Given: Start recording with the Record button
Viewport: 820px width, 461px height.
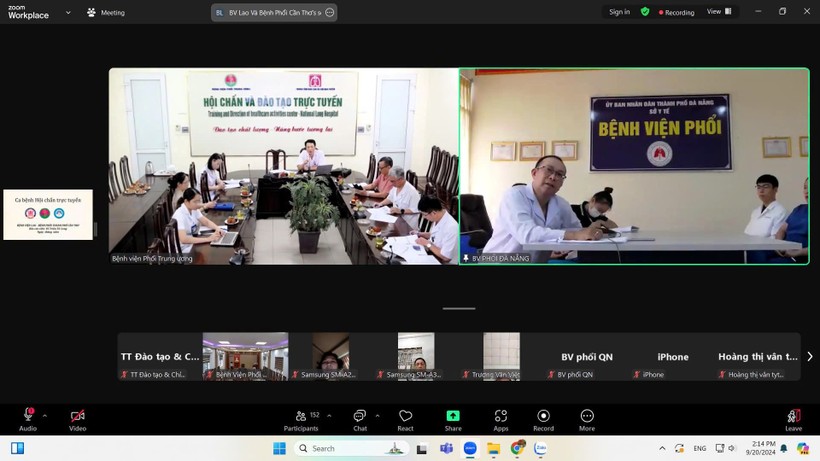Looking at the screenshot, I should [543, 419].
